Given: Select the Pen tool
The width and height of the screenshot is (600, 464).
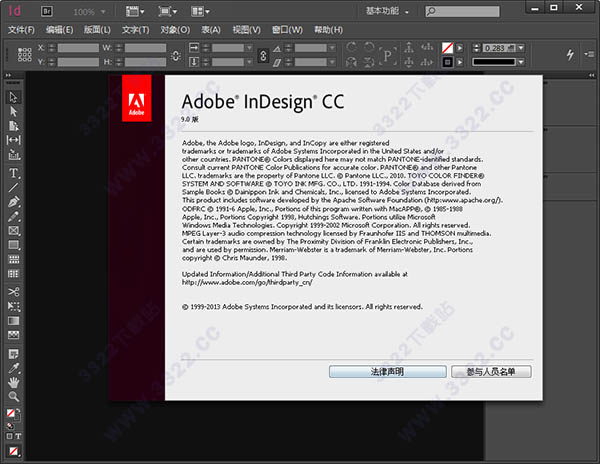Looking at the screenshot, I should pos(13,202).
